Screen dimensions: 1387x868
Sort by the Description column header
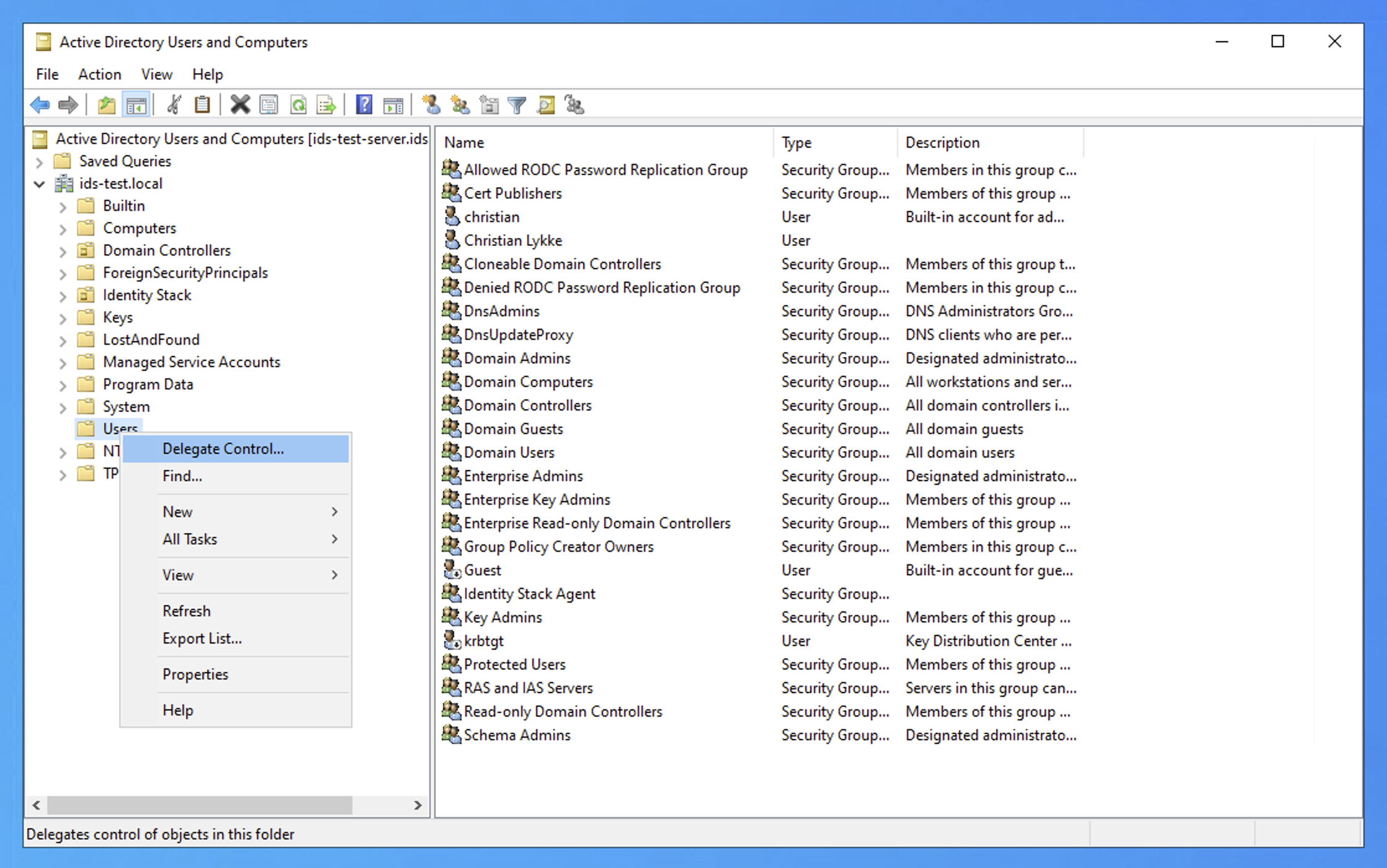coord(990,143)
